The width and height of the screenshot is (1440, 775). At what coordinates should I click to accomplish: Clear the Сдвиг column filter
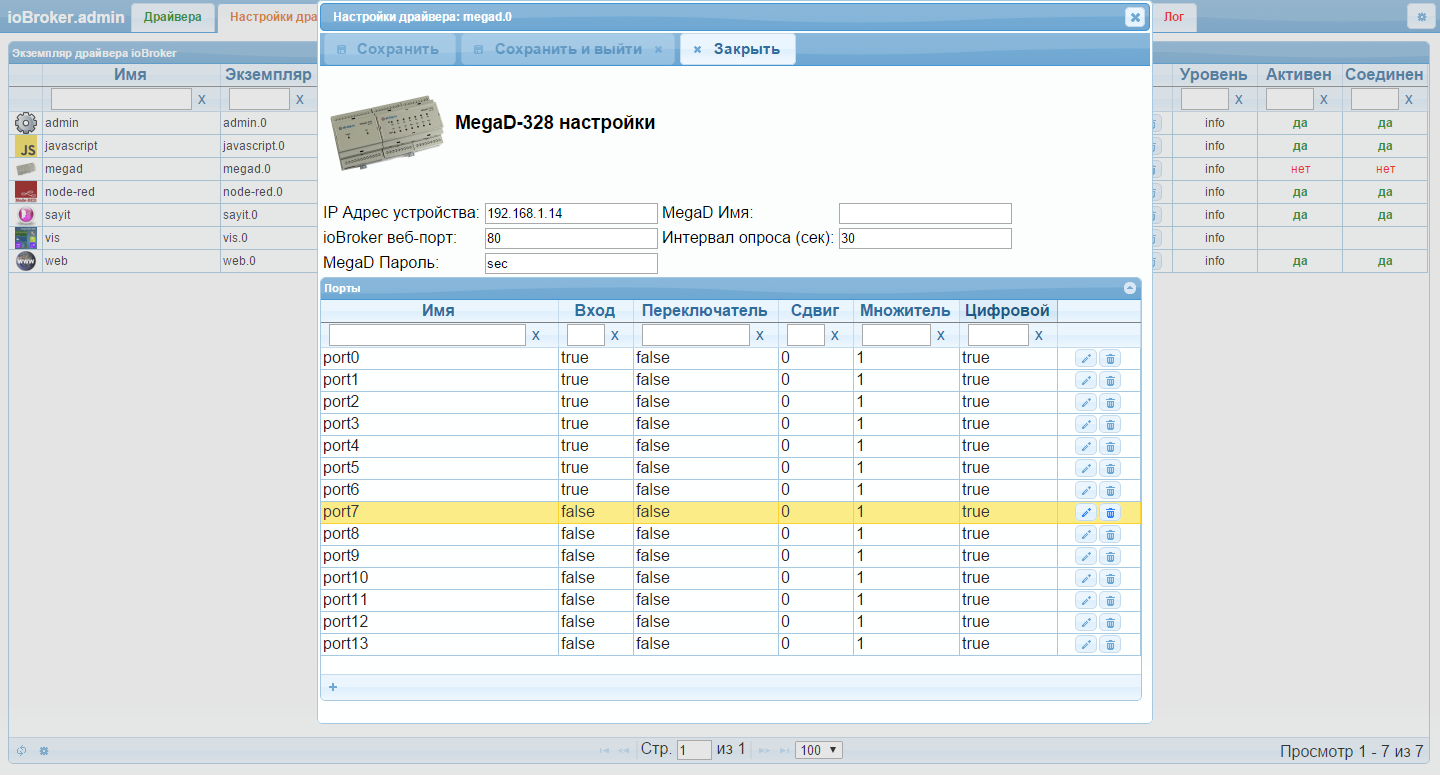coord(835,336)
